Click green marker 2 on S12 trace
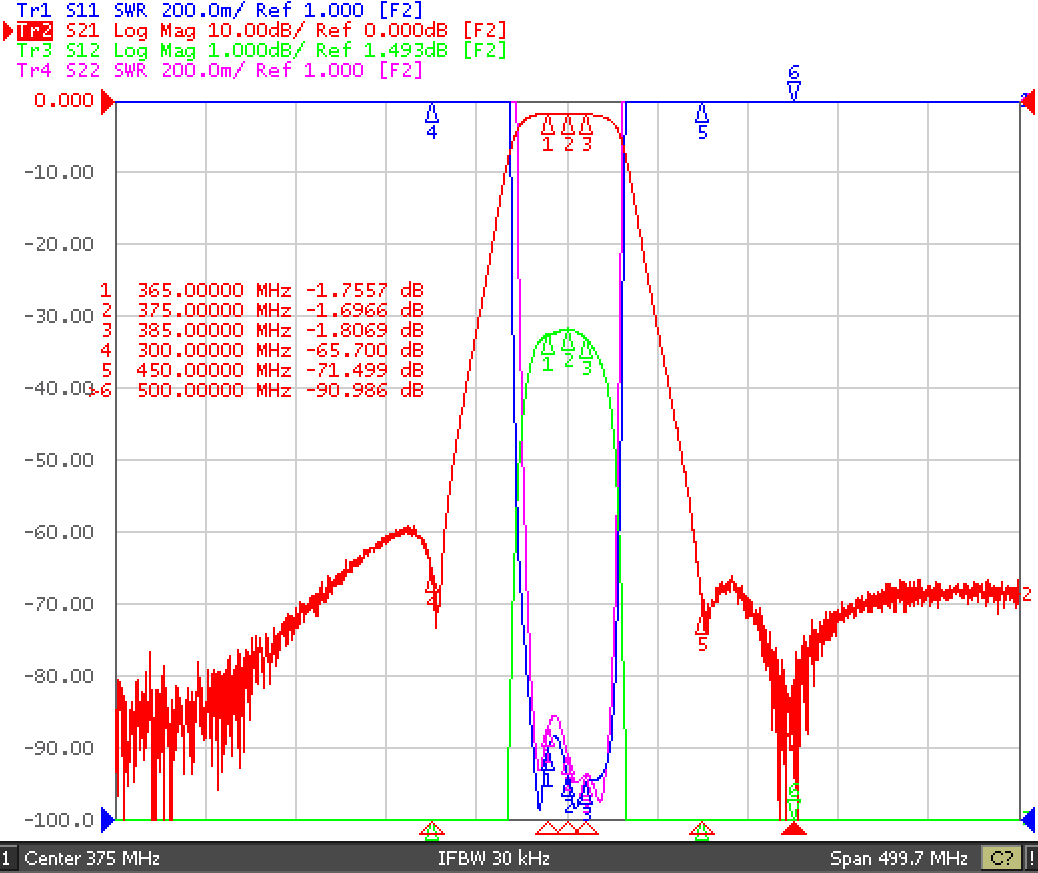This screenshot has height=873, width=1038. point(568,349)
